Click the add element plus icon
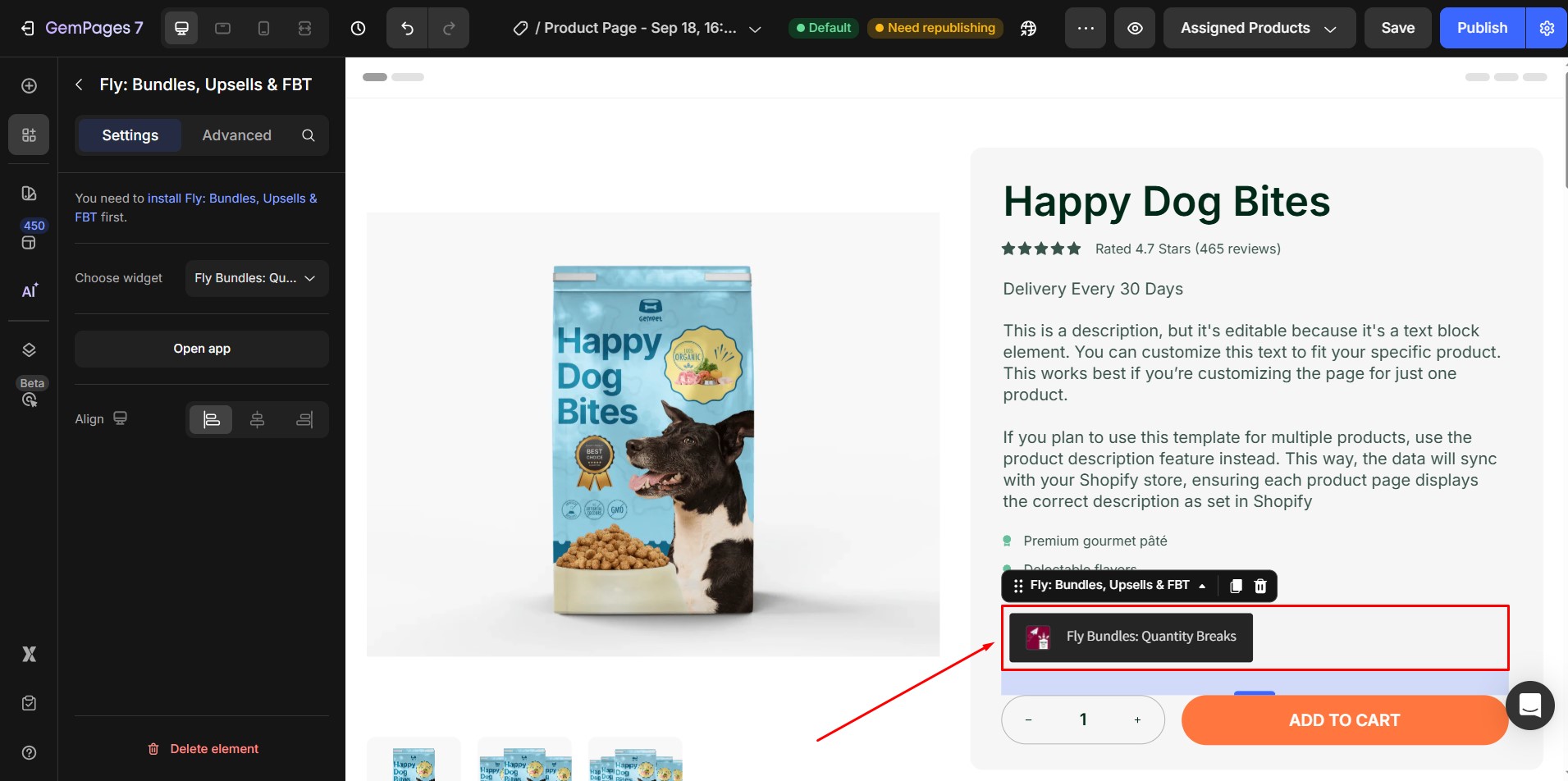Viewport: 1568px width, 781px height. tap(29, 86)
